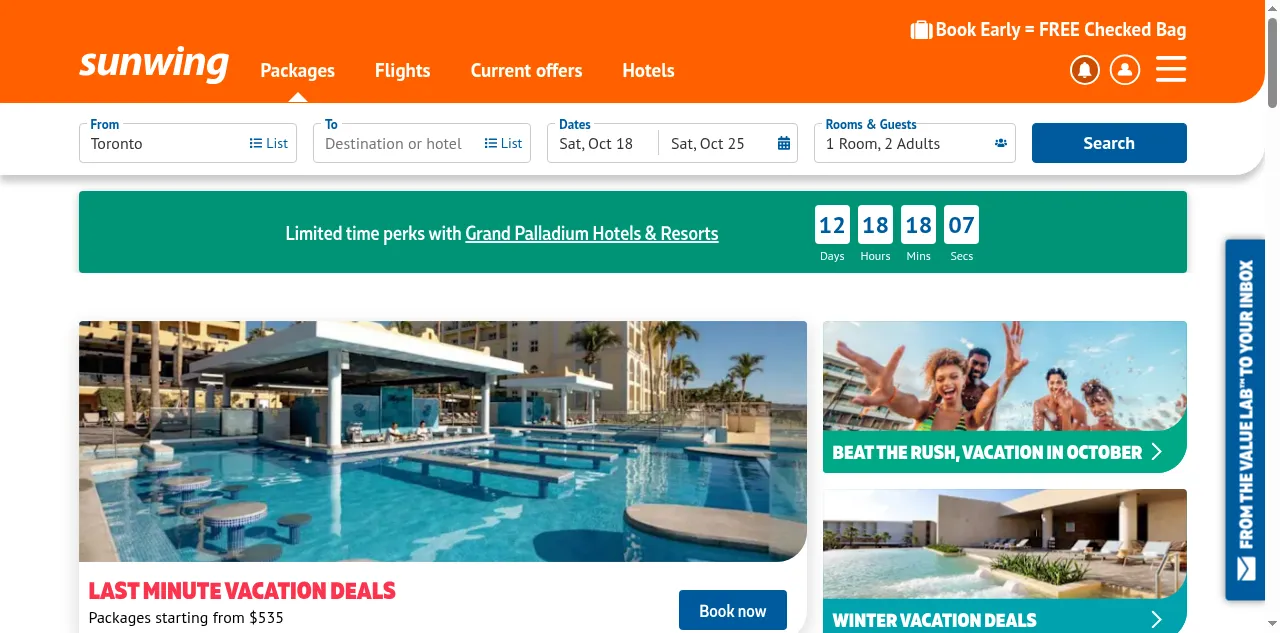Open the From departure List dropdown
This screenshot has width=1280, height=633.
pyautogui.click(x=269, y=143)
